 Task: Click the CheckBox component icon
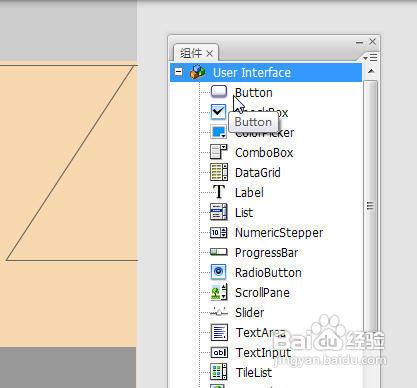pos(218,112)
